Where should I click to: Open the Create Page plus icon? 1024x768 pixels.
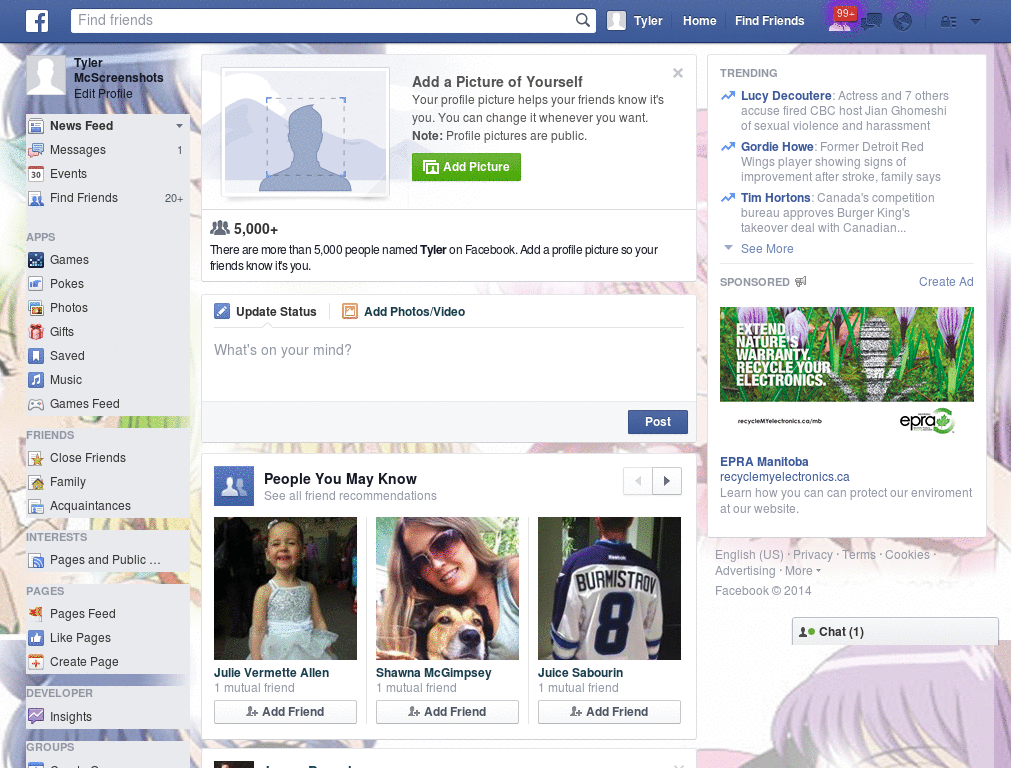pos(36,662)
